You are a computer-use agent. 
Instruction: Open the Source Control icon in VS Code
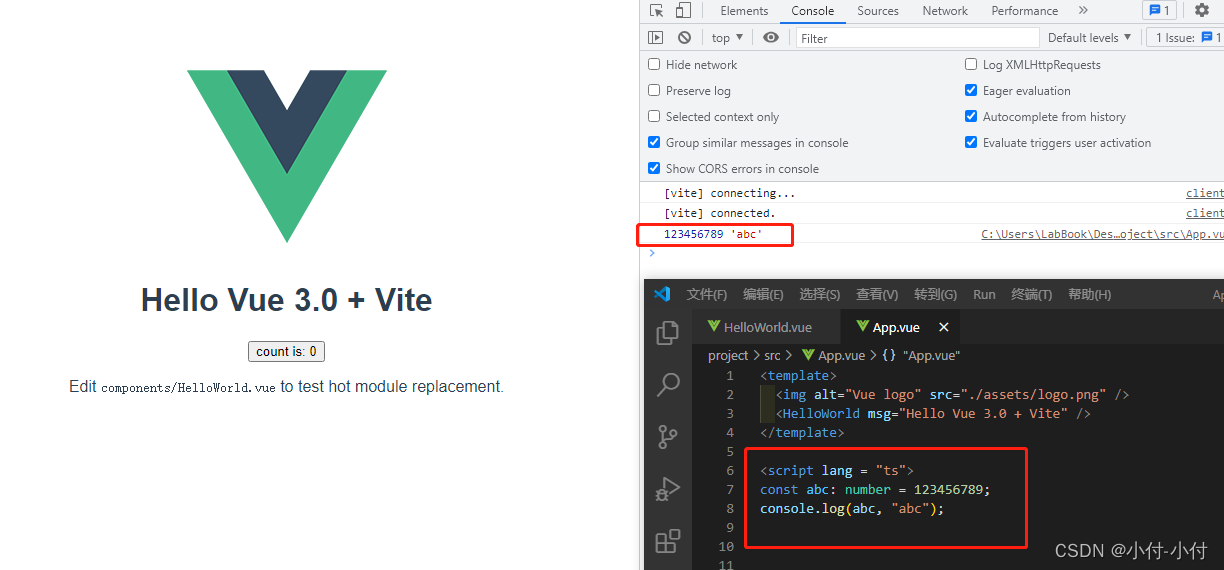[668, 437]
